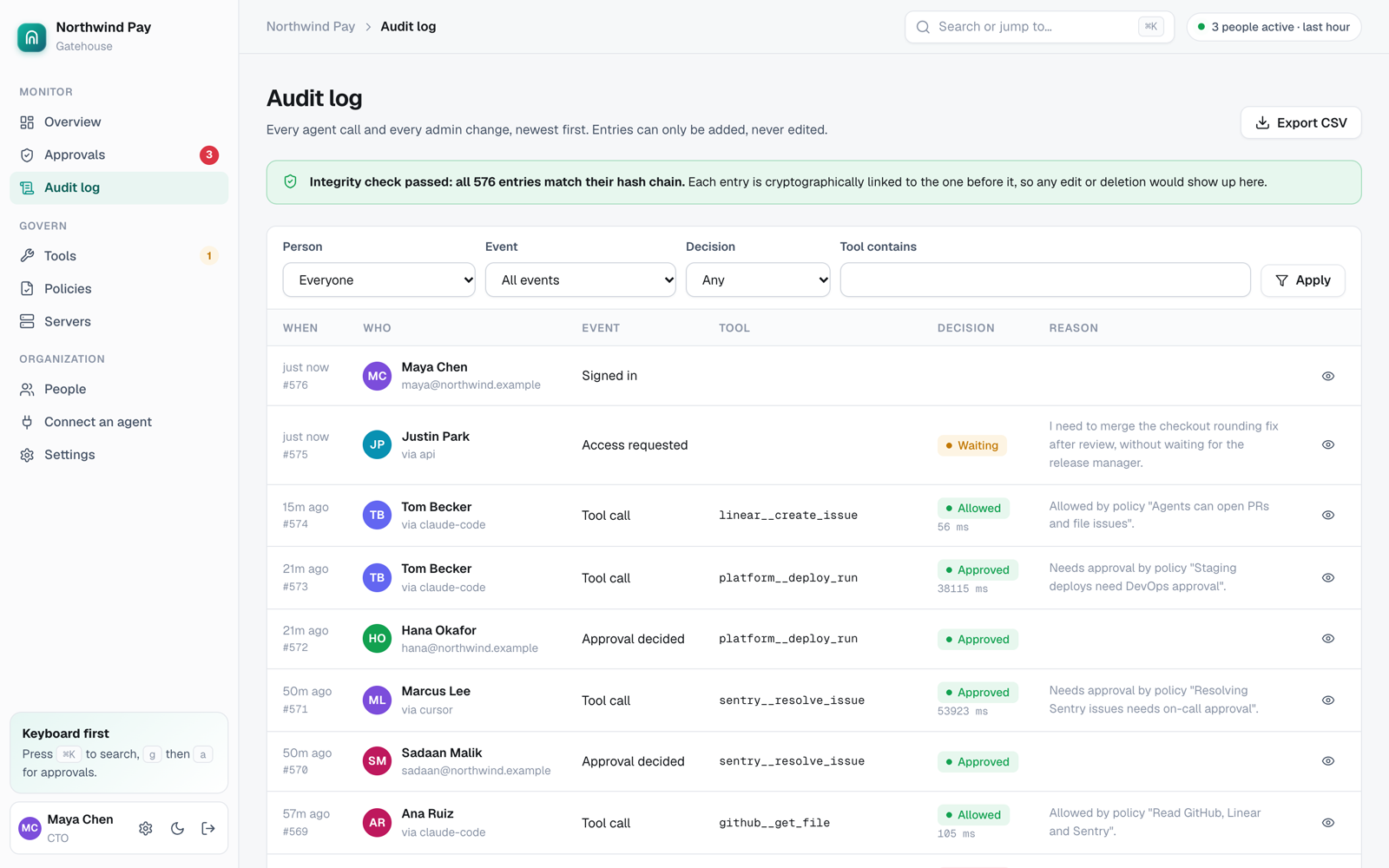Click the Tools wrench icon
This screenshot has height=868, width=1389.
pyautogui.click(x=27, y=256)
